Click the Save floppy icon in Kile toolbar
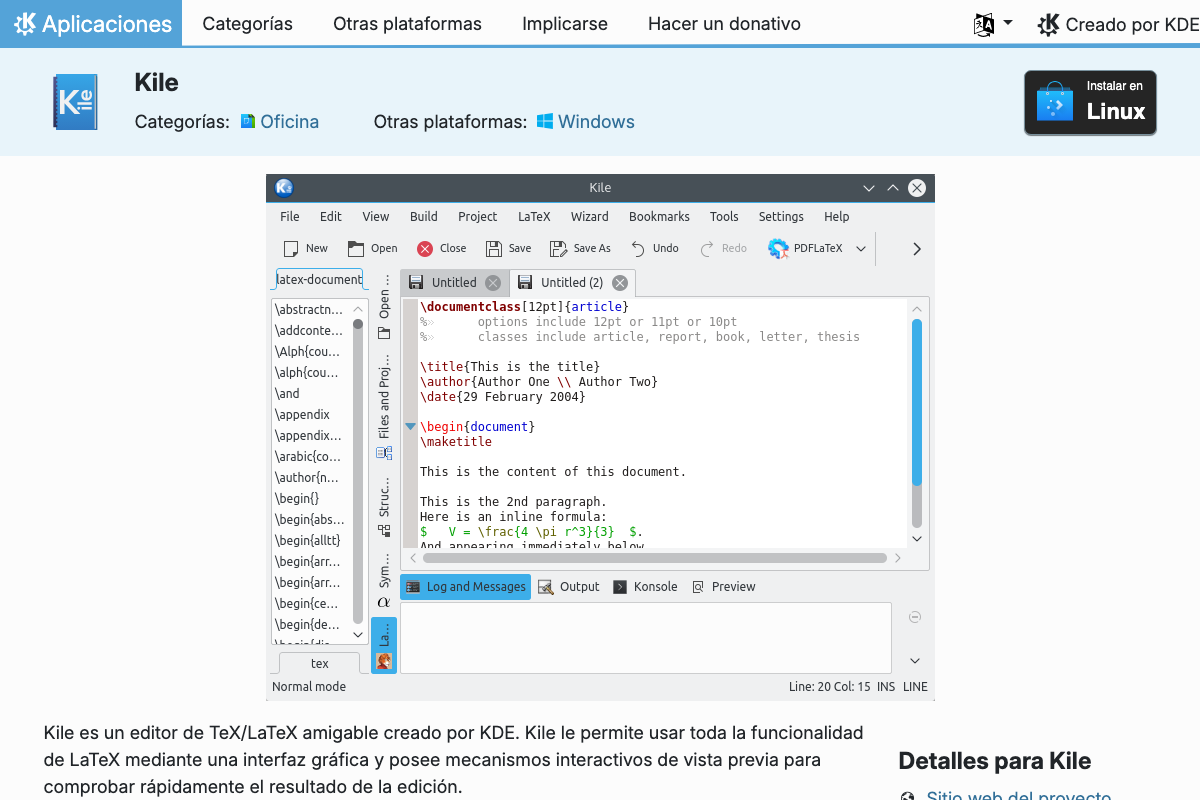 coord(494,249)
